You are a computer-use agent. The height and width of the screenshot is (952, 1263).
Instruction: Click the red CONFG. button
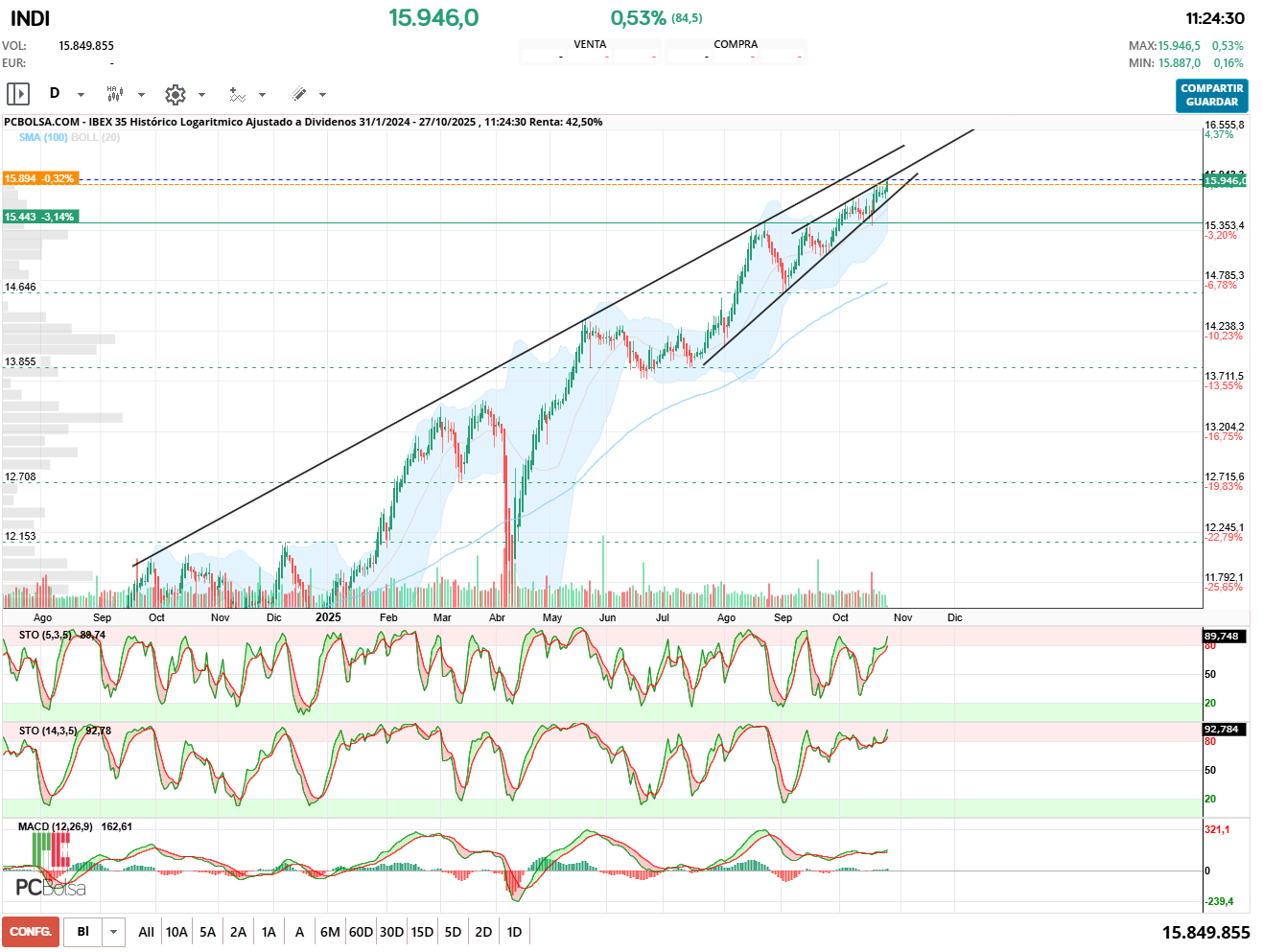[x=31, y=932]
